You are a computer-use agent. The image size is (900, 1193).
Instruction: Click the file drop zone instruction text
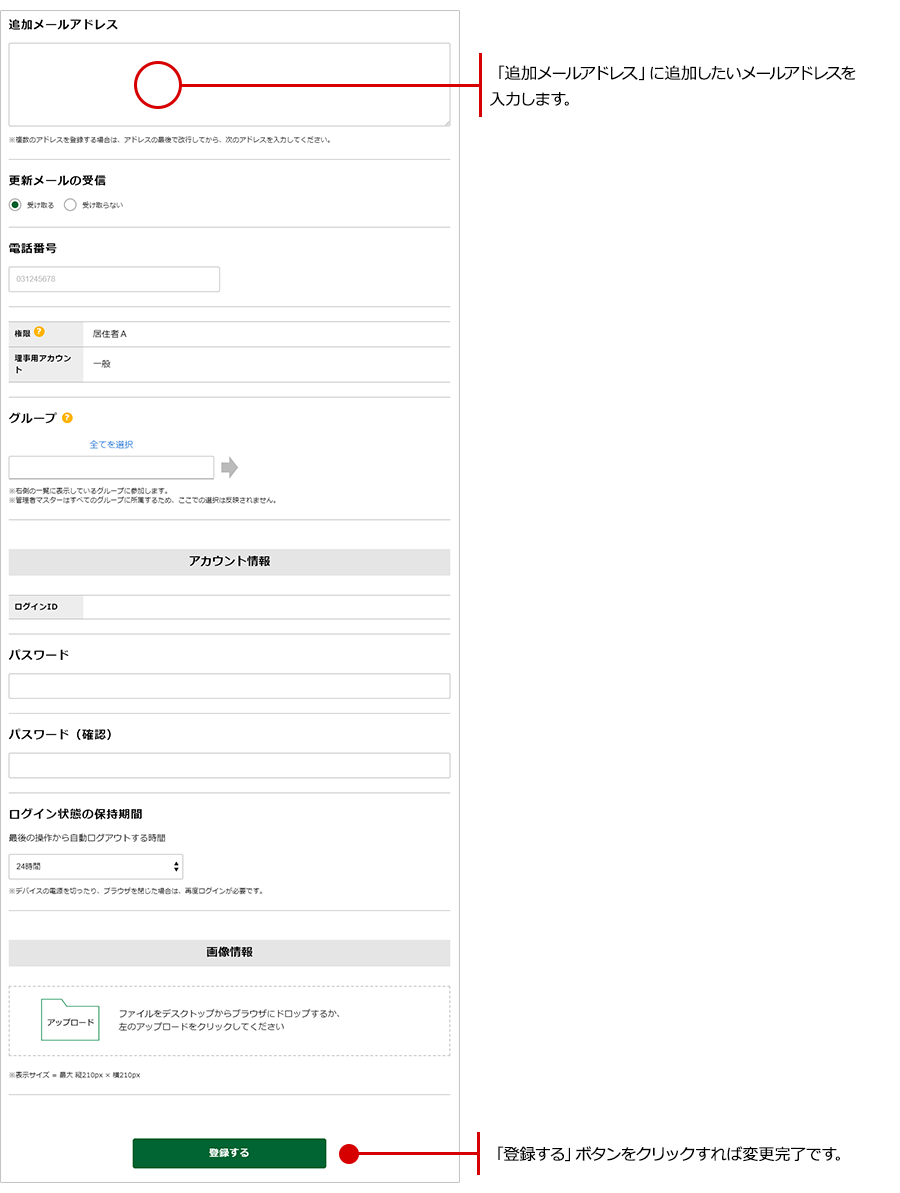(230, 1020)
